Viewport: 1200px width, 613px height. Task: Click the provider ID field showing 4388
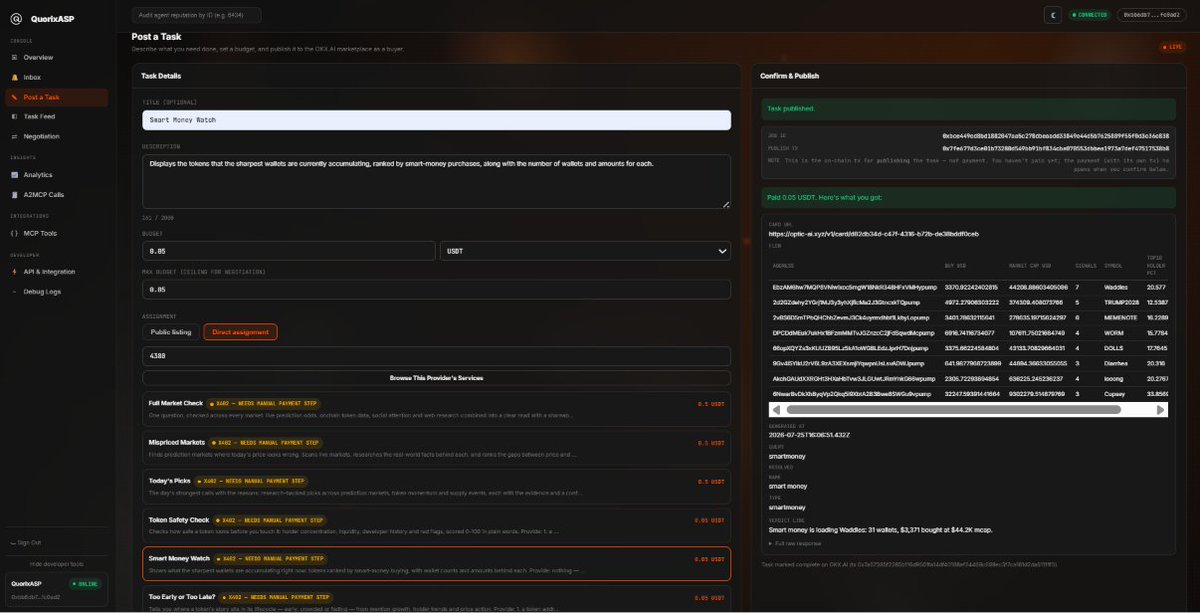[436, 355]
